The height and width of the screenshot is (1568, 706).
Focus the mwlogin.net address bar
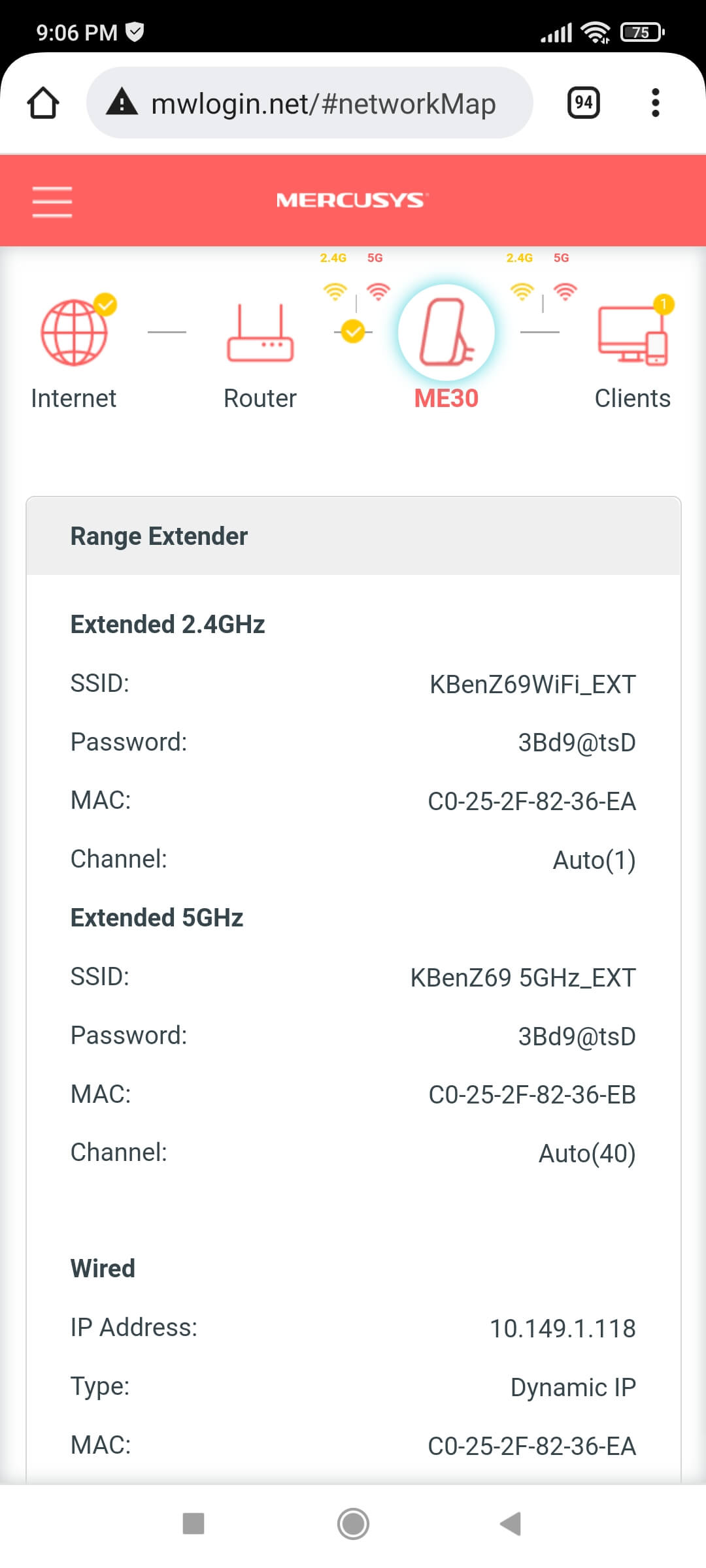click(x=310, y=103)
